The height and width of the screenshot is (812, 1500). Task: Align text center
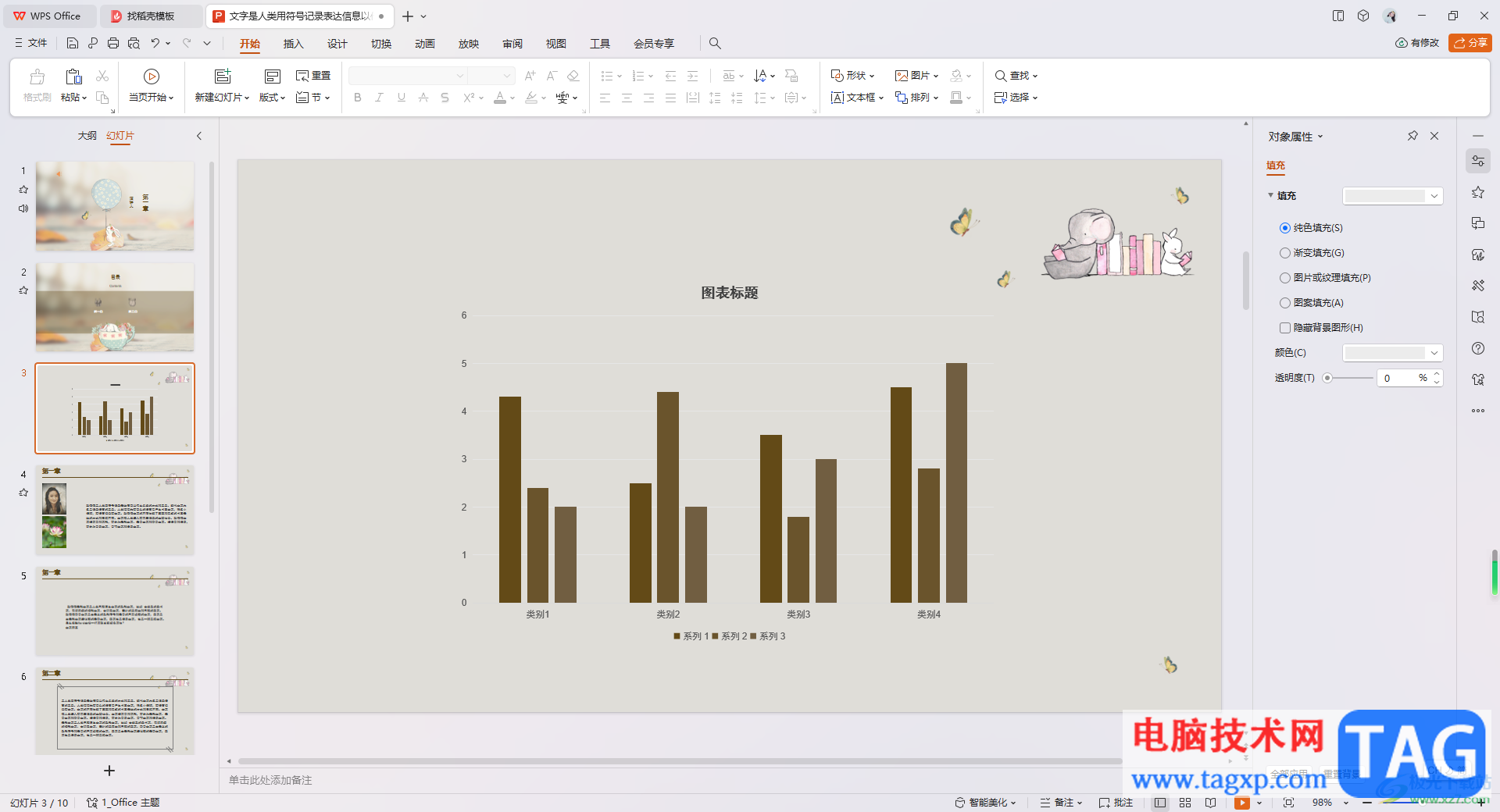627,98
